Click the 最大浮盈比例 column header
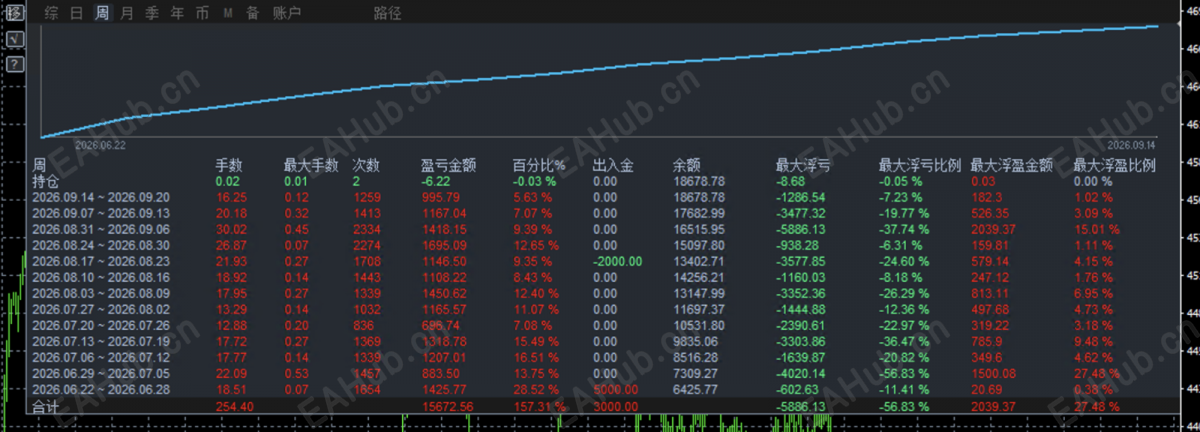This screenshot has height=432, width=1200. coord(1115,166)
